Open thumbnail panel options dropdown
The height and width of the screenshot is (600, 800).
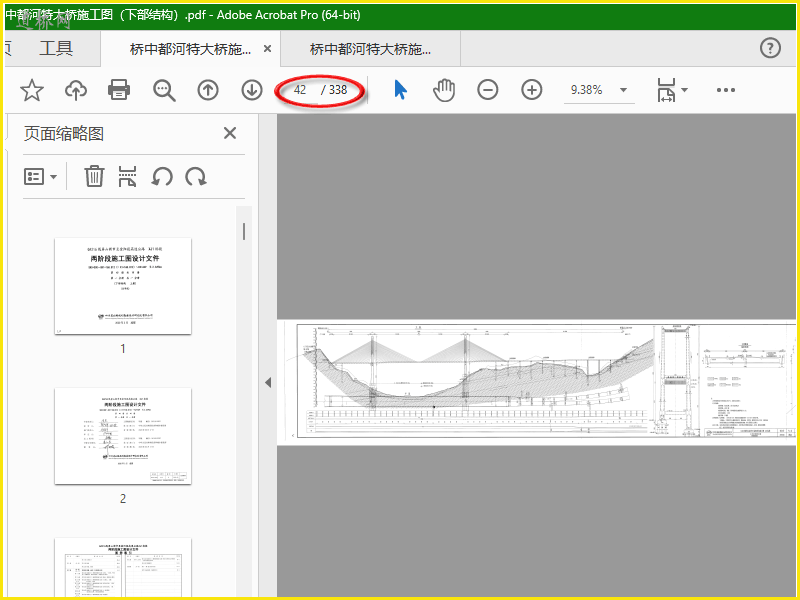[40, 177]
